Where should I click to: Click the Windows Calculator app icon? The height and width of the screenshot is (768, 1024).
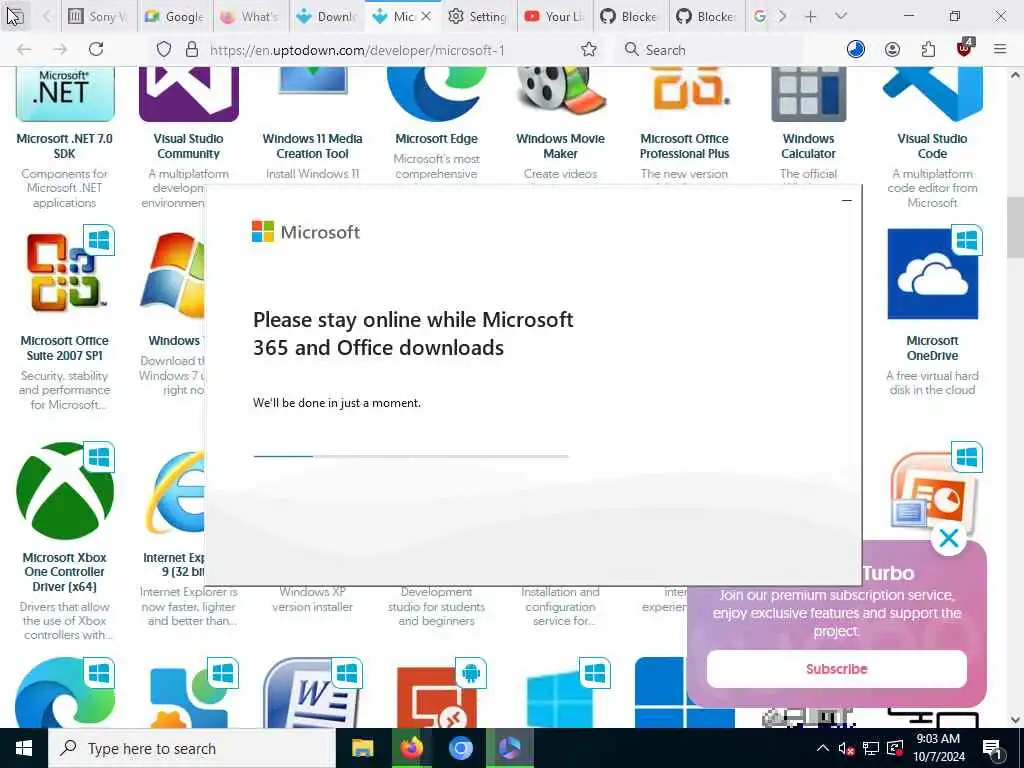808,94
